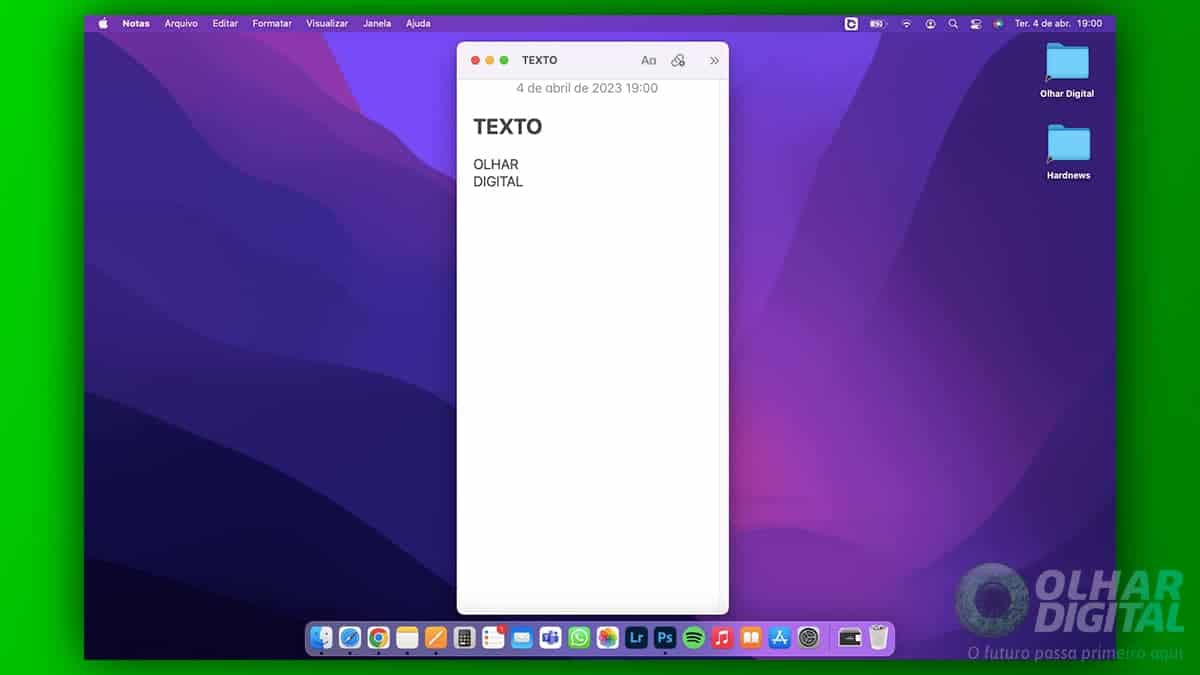Open Pages in the Dock
The width and height of the screenshot is (1200, 675).
(436, 637)
